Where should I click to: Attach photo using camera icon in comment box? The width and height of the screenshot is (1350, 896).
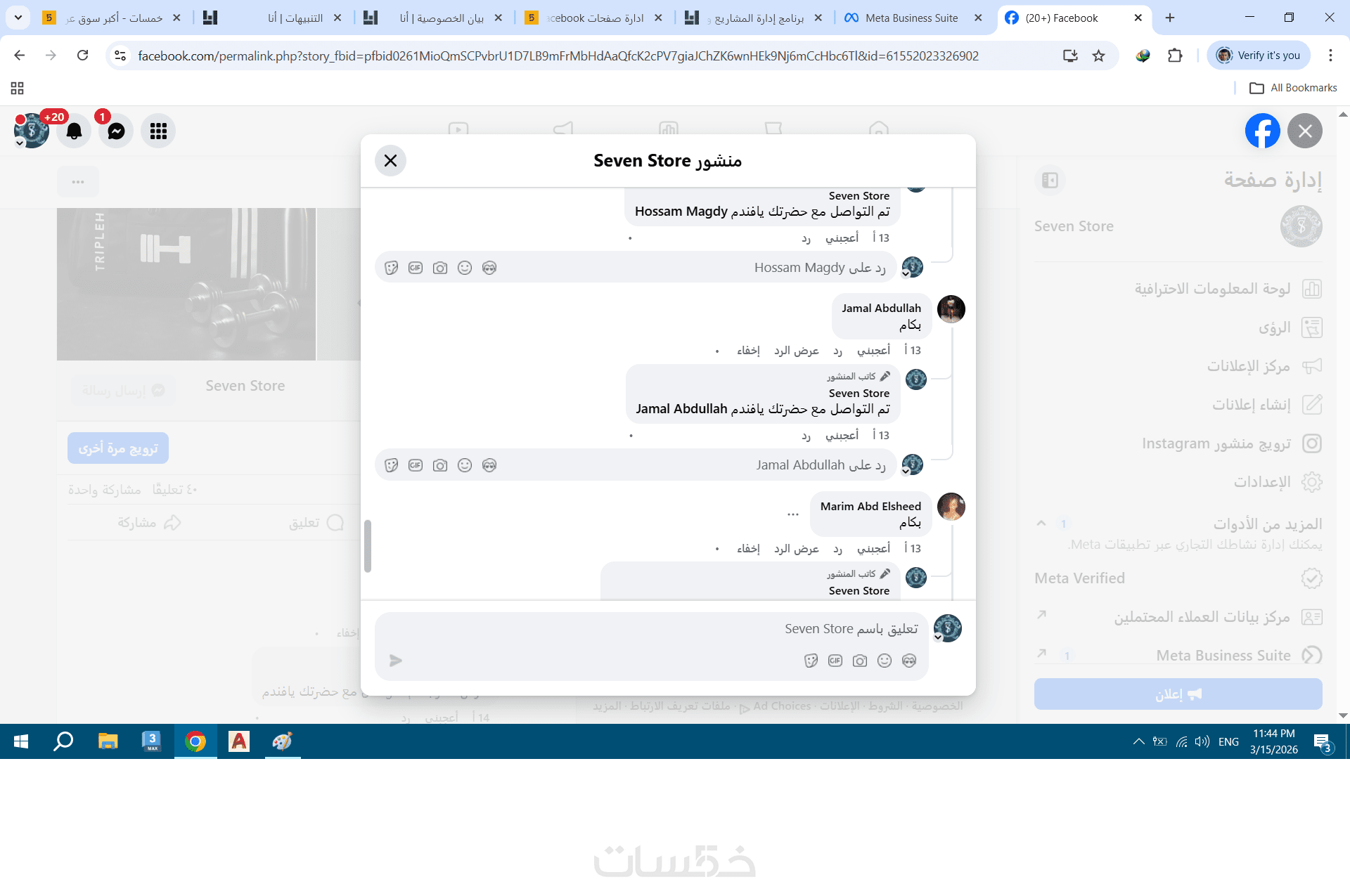(859, 661)
